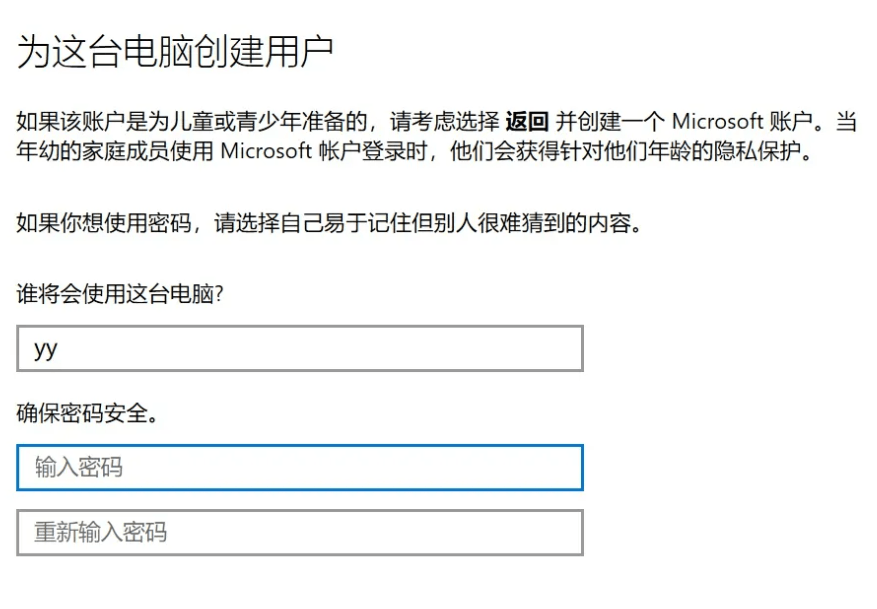Click the "登录时" text
877x609 pixels.
tap(388, 152)
